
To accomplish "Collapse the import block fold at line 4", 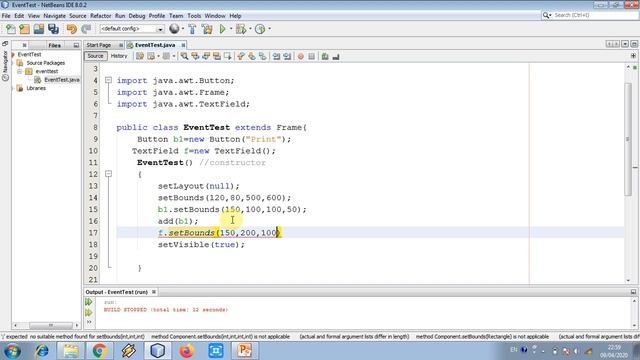I will point(108,80).
